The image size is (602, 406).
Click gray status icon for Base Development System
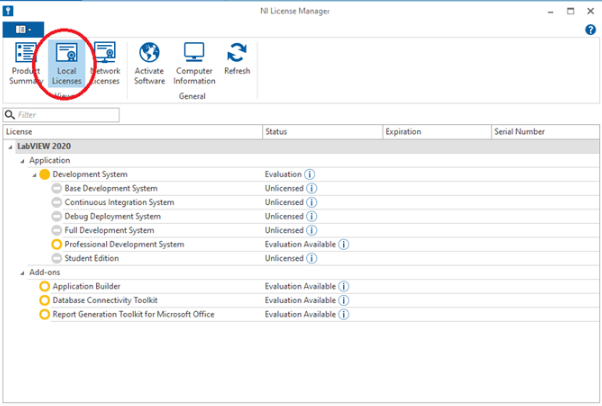coord(56,188)
